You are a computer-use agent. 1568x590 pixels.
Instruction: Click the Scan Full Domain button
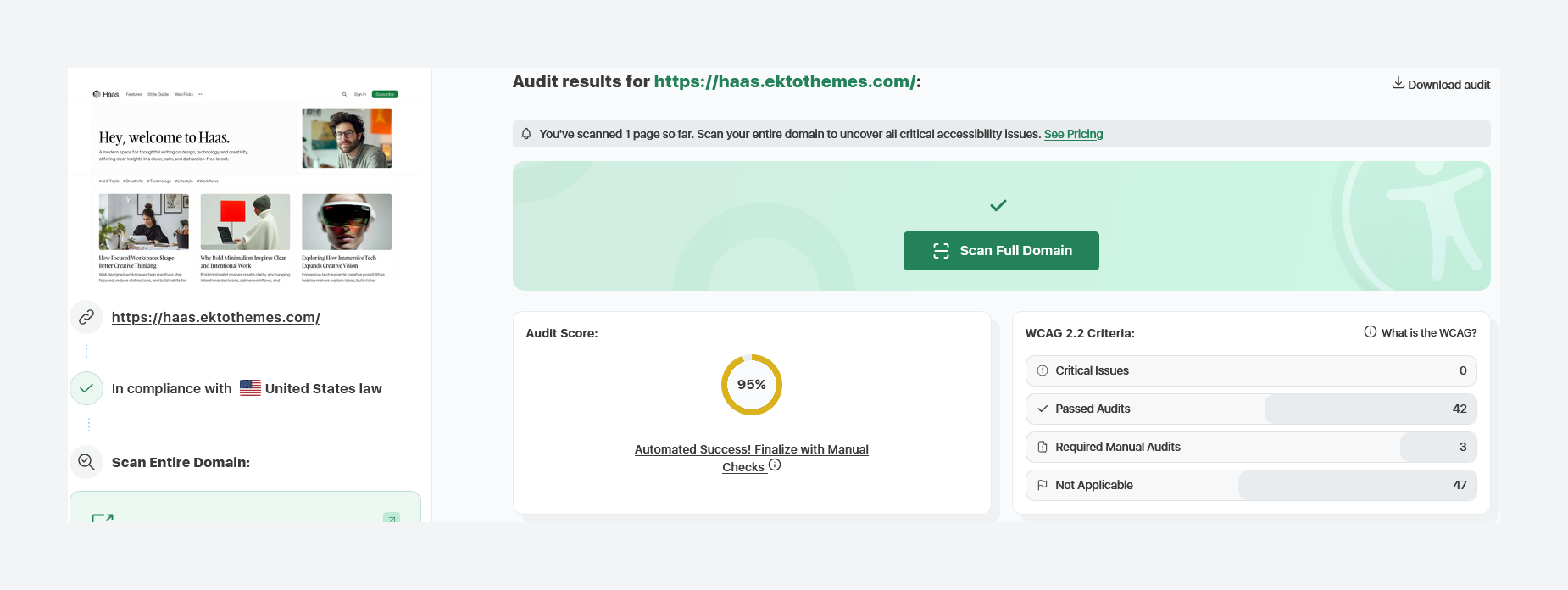1001,251
